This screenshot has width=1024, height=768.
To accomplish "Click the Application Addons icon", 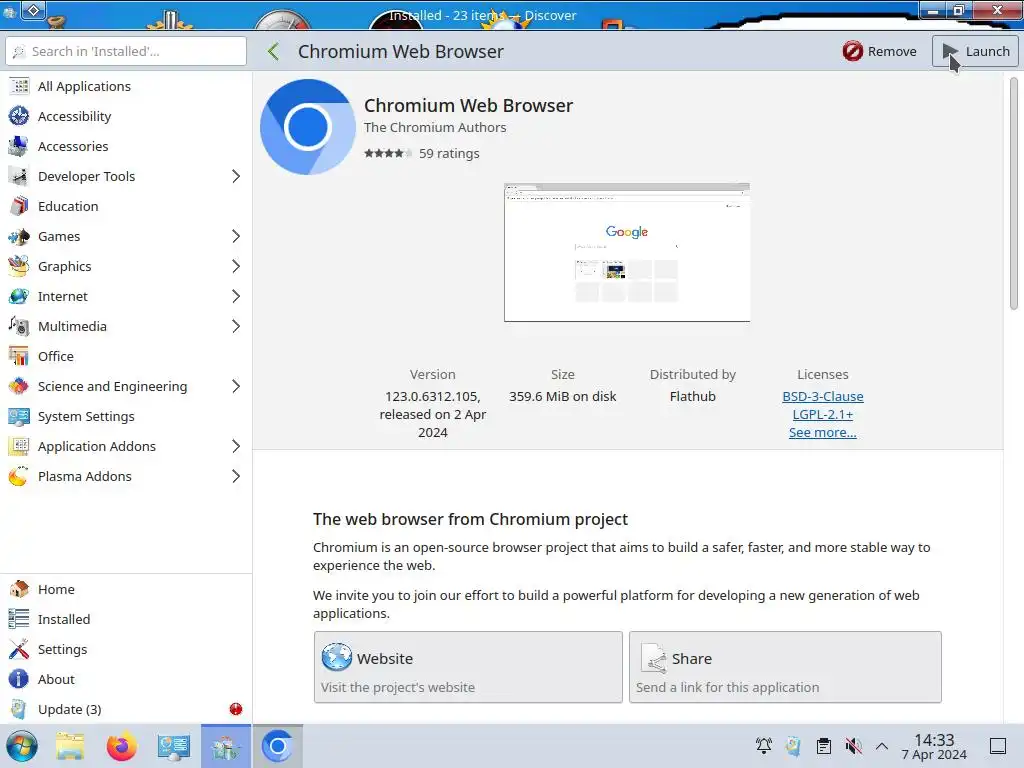I will pyautogui.click(x=19, y=447).
